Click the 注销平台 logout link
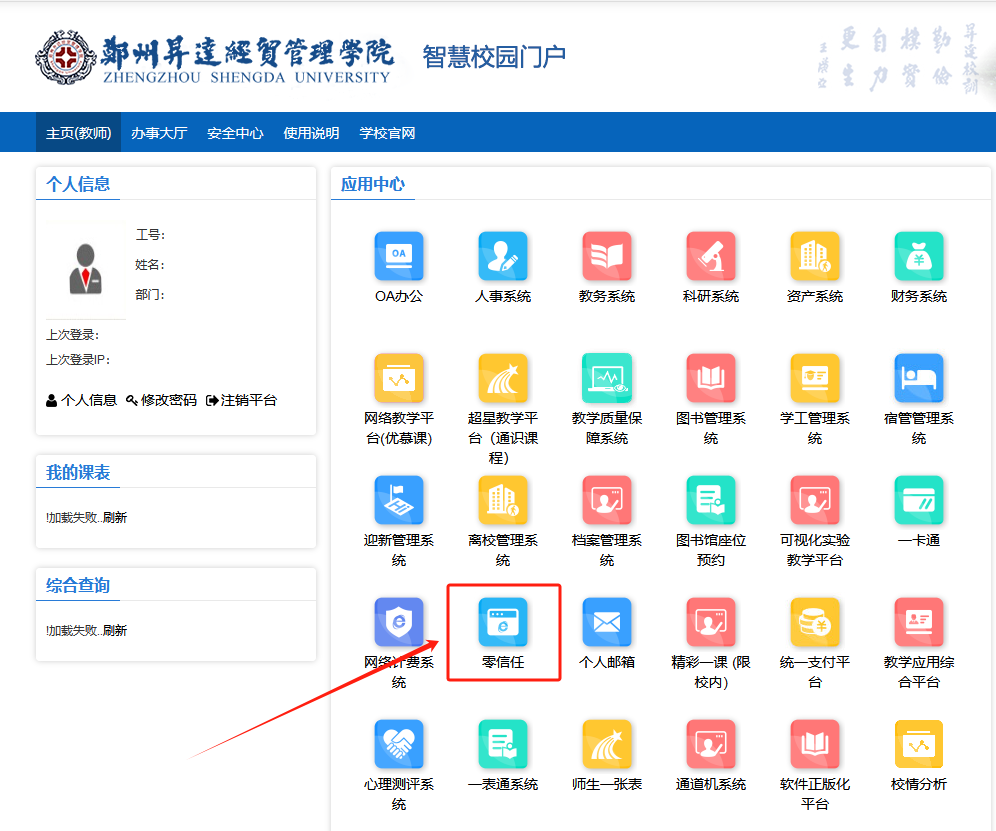The image size is (996, 831). (241, 400)
